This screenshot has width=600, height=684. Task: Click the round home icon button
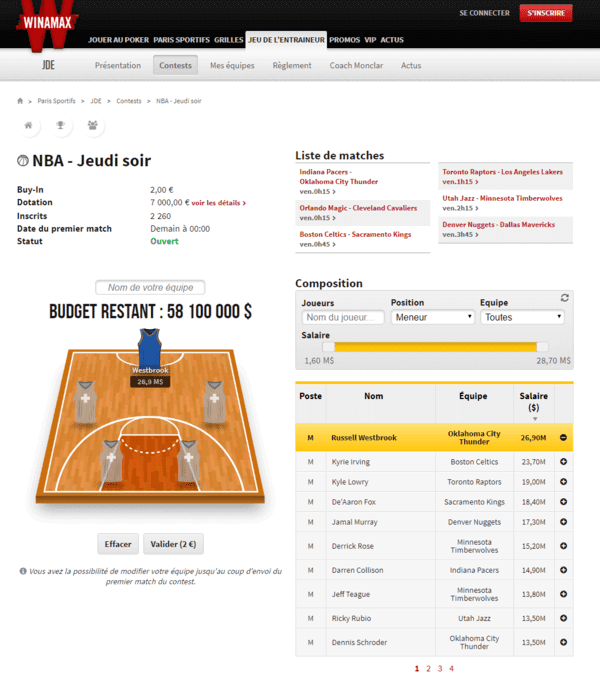28,126
